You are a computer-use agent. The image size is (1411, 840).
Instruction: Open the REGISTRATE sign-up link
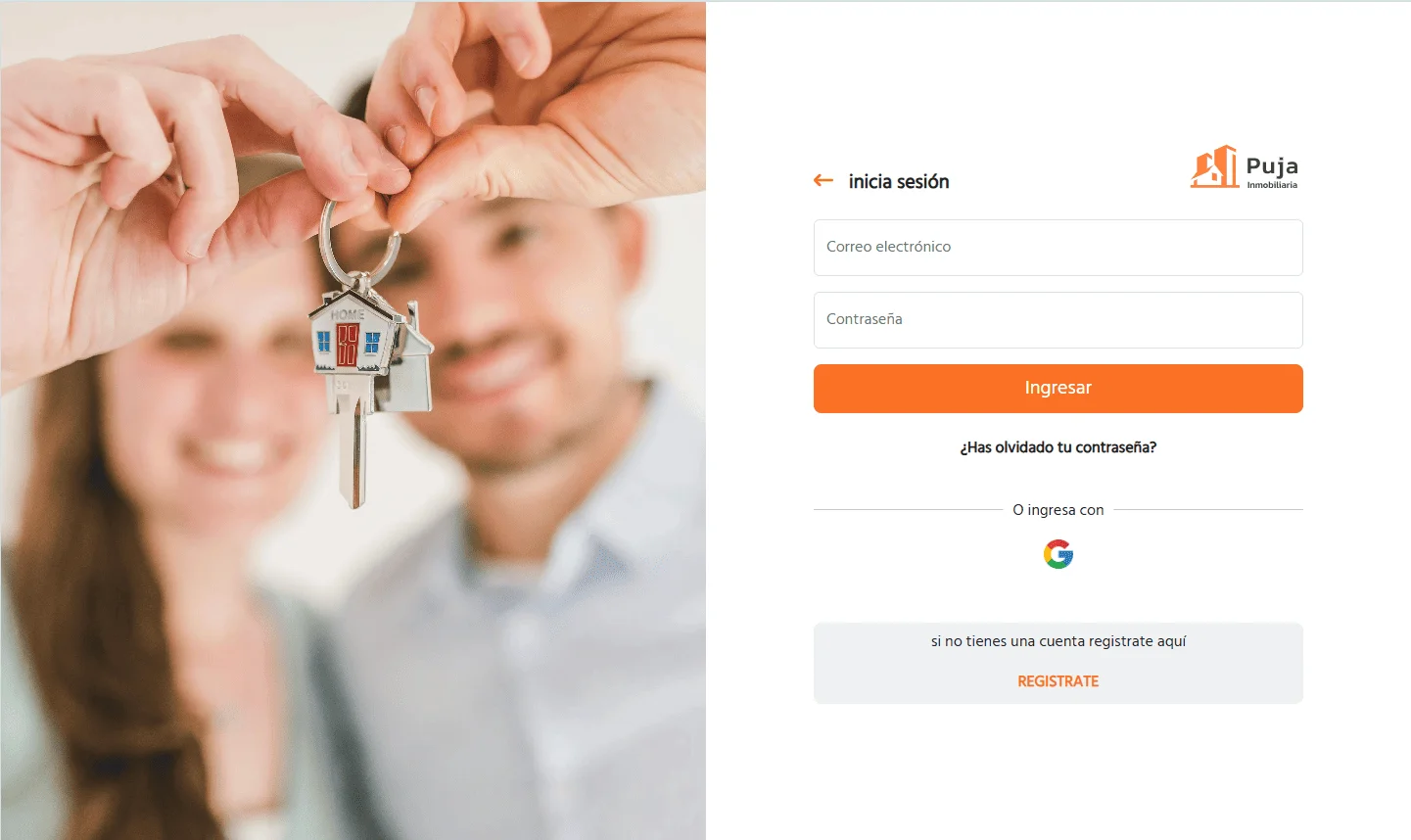pyautogui.click(x=1058, y=681)
